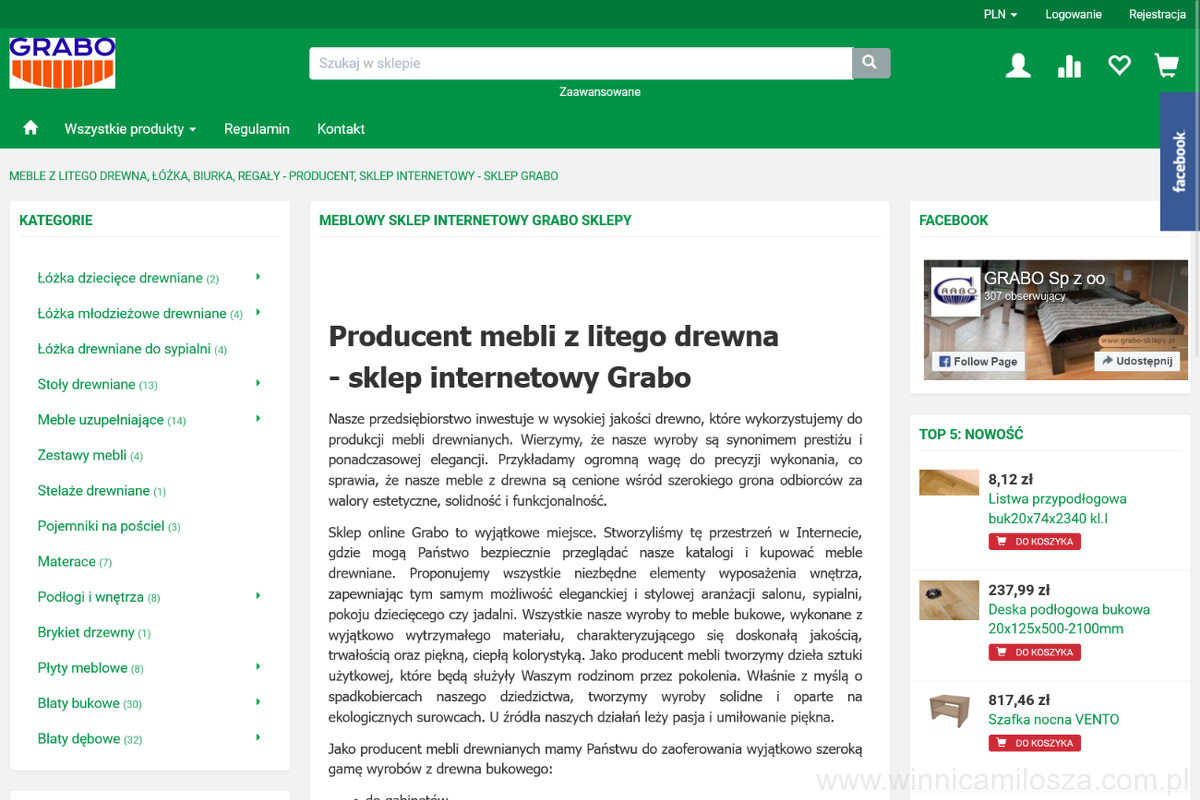
Task: Click the Logowanie link
Action: tap(1073, 14)
